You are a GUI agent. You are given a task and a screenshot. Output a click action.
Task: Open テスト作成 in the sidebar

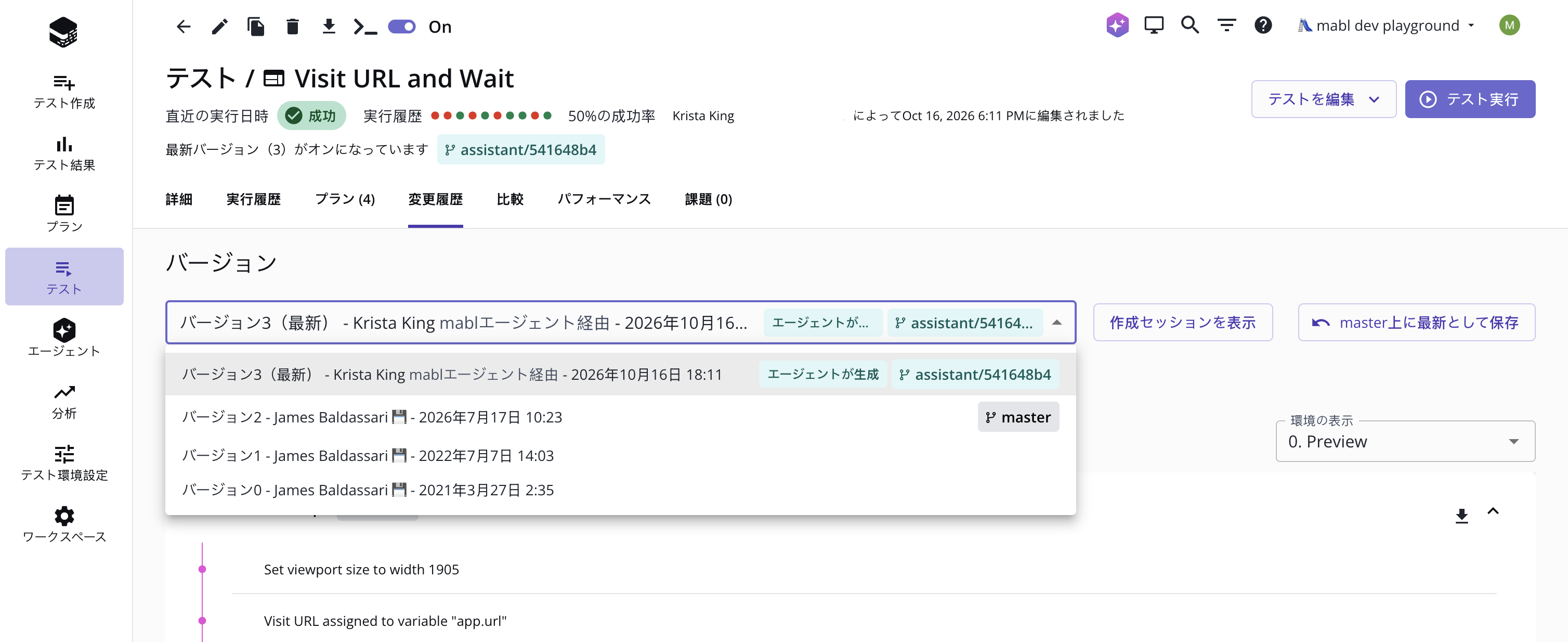coord(64,92)
